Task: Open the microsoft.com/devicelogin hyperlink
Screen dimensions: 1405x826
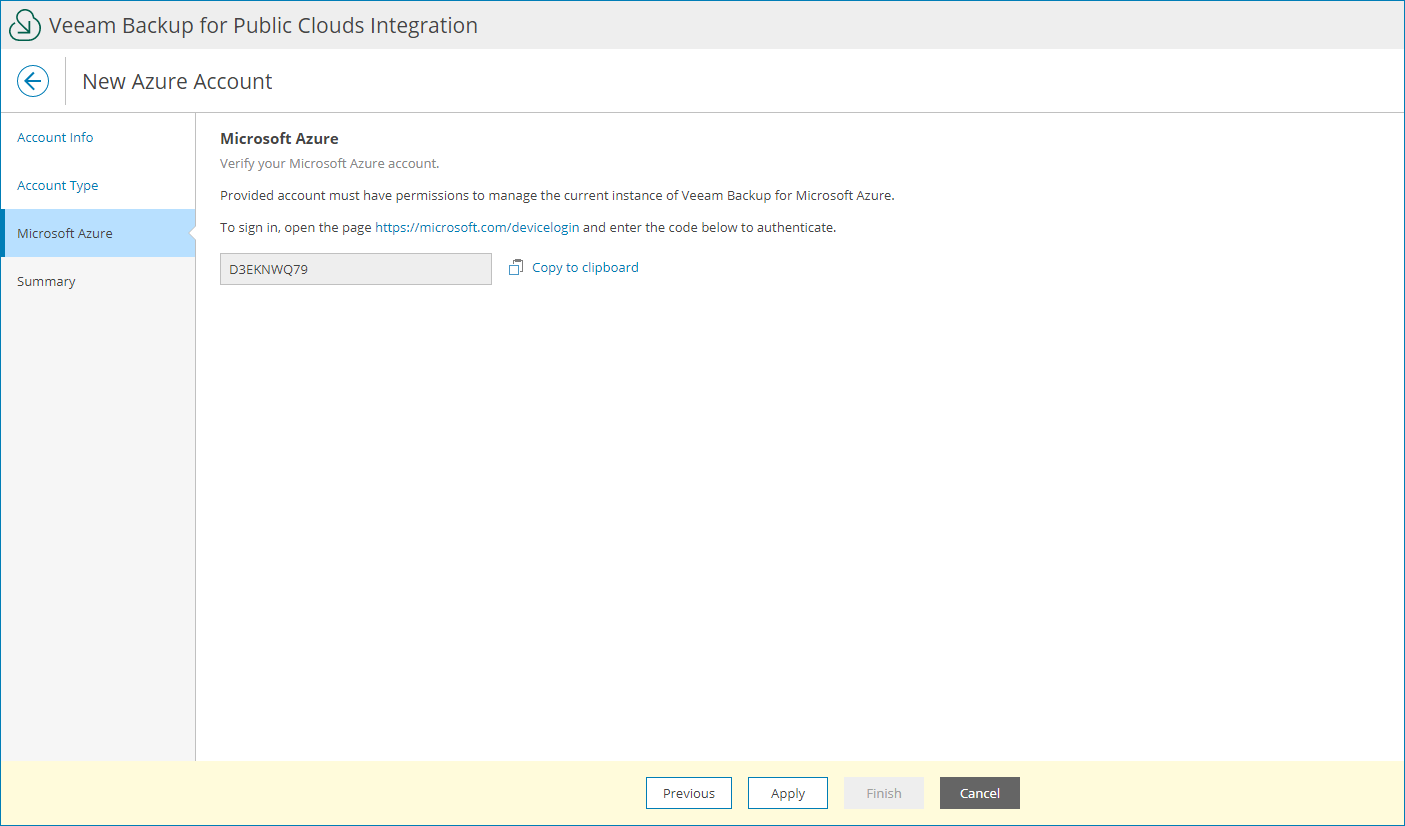Action: click(477, 227)
